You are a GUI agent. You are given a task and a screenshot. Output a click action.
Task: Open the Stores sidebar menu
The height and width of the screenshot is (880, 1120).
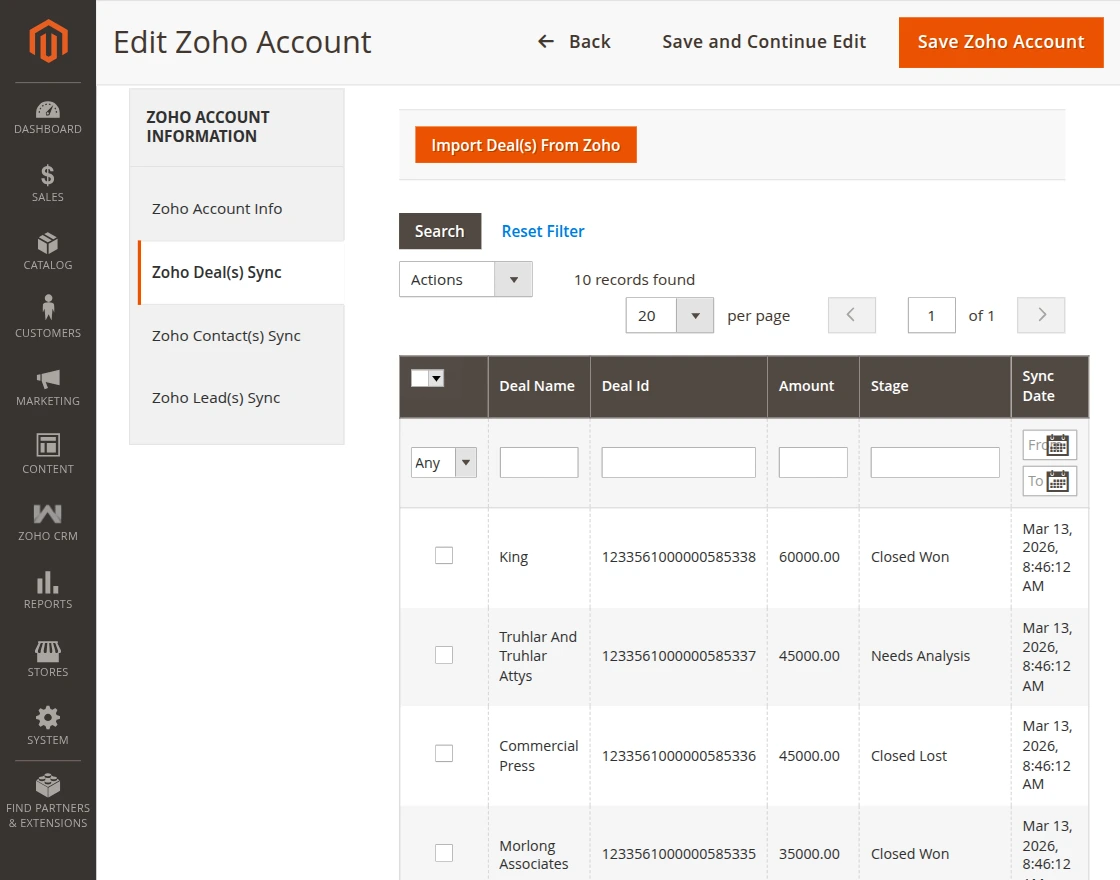tap(48, 659)
